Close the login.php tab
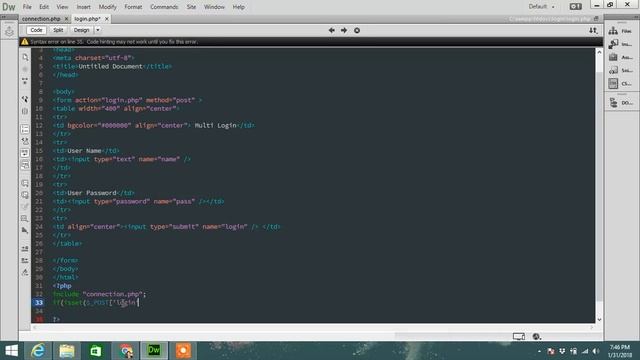Screen dimensions: 640x360 click(107, 19)
